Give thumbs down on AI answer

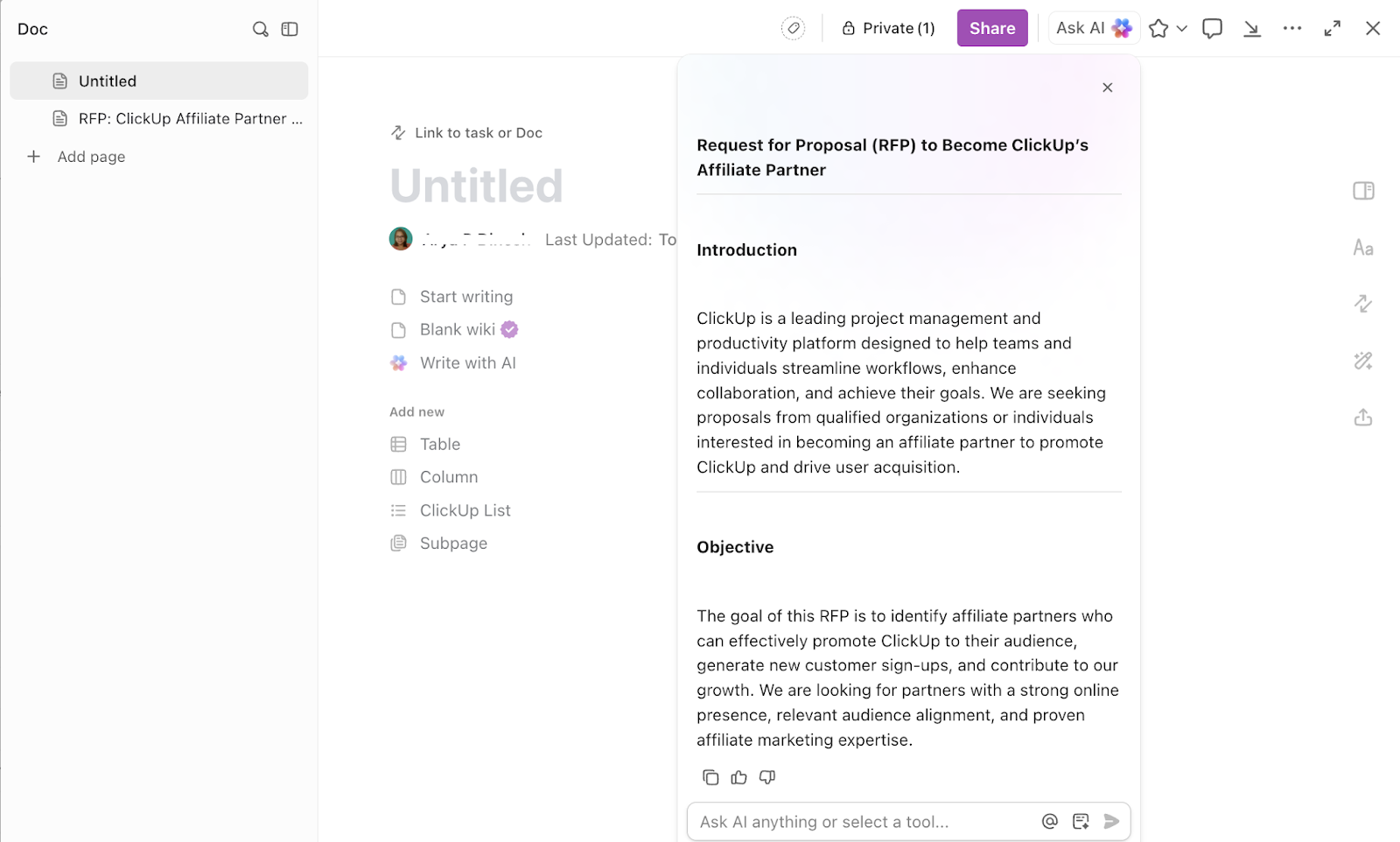767,777
